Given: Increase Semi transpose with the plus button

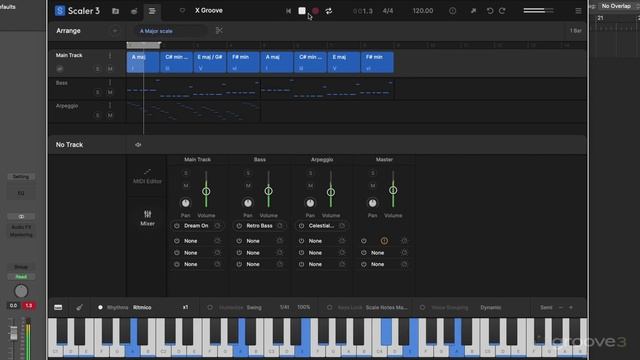Looking at the screenshot, I should [571, 307].
